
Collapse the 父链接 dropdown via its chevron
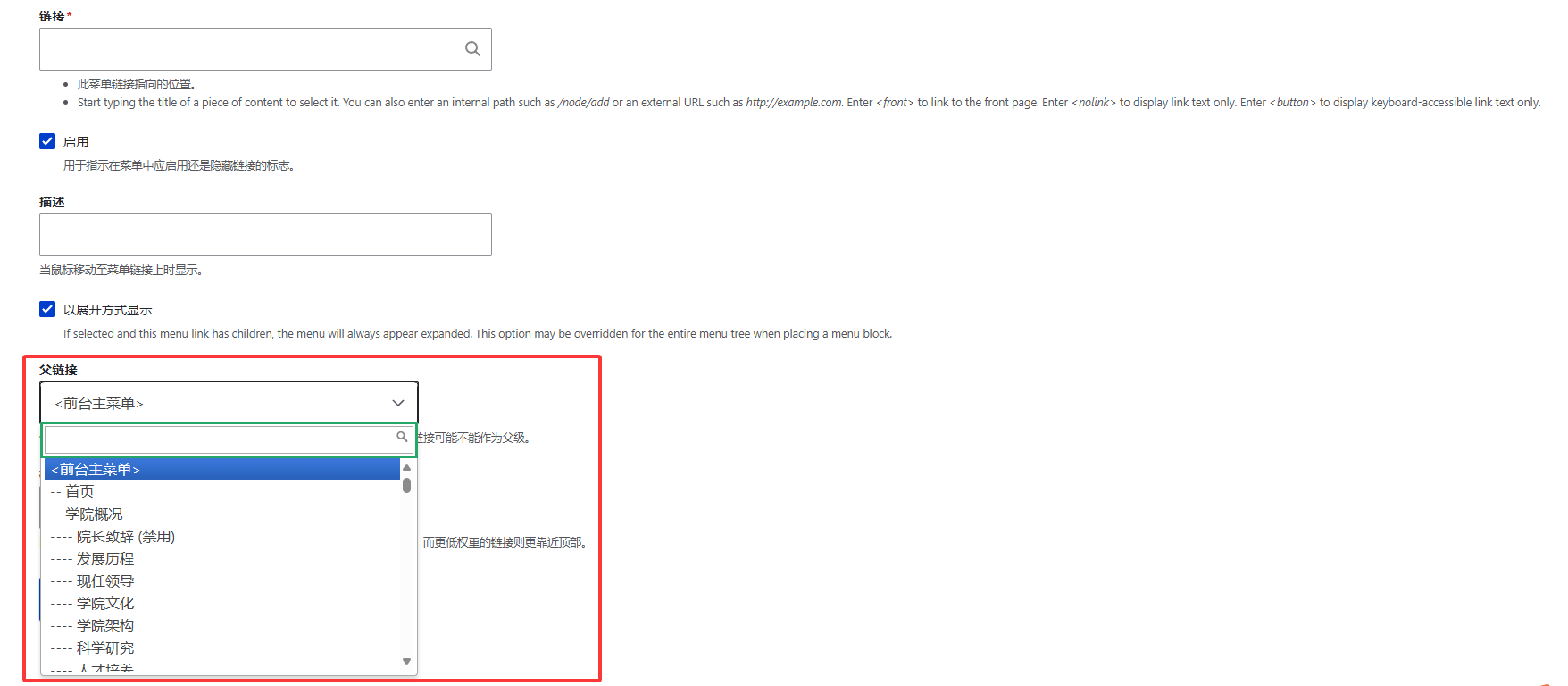tap(398, 403)
